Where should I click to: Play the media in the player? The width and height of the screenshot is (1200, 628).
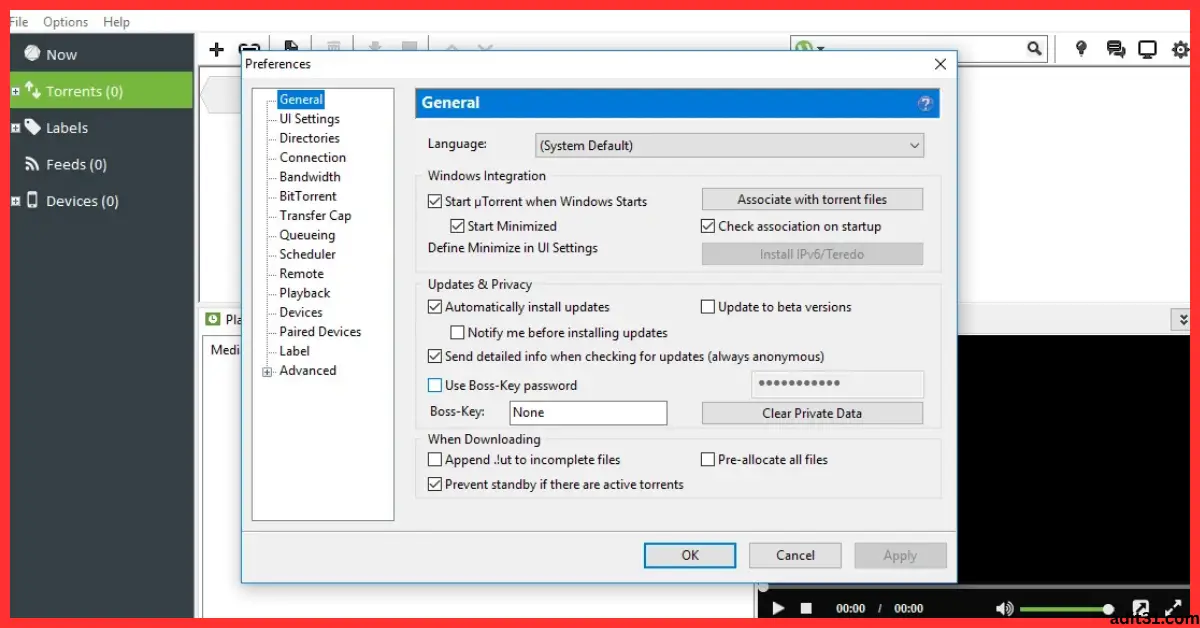pyautogui.click(x=778, y=608)
